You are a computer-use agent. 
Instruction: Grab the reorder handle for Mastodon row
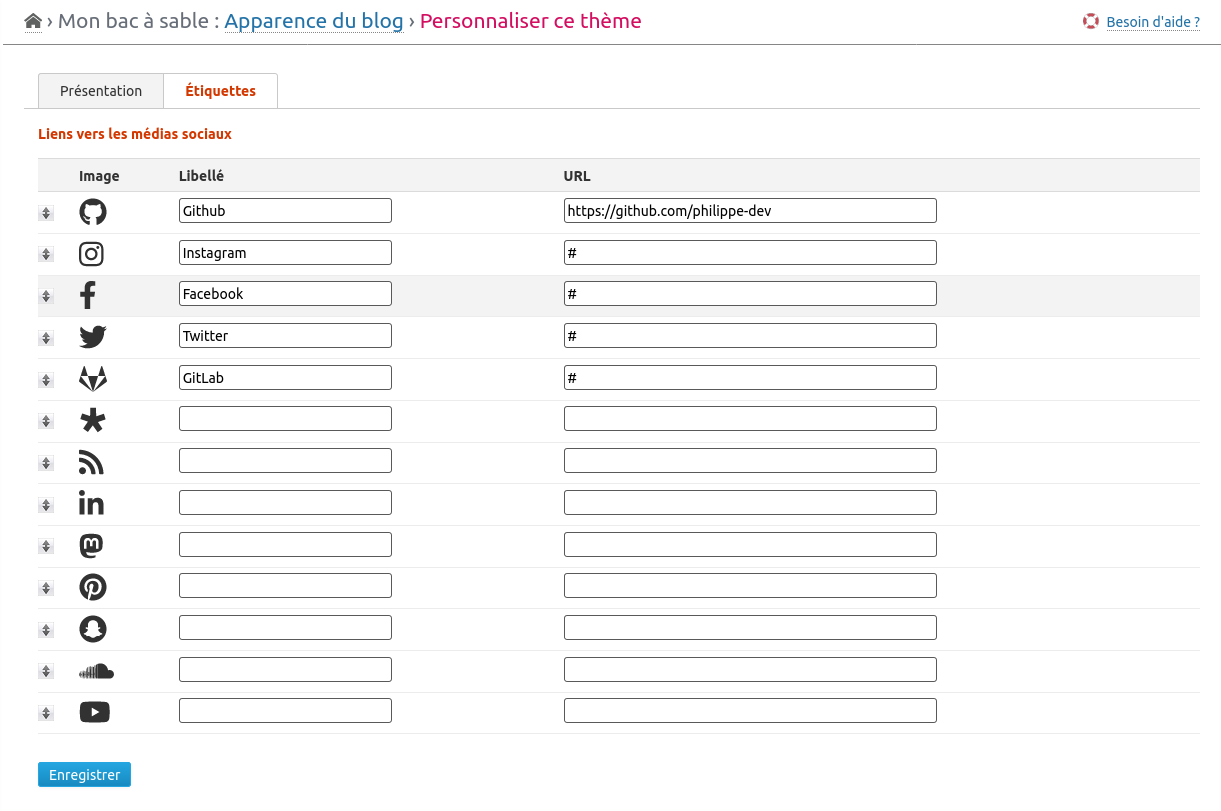point(46,546)
